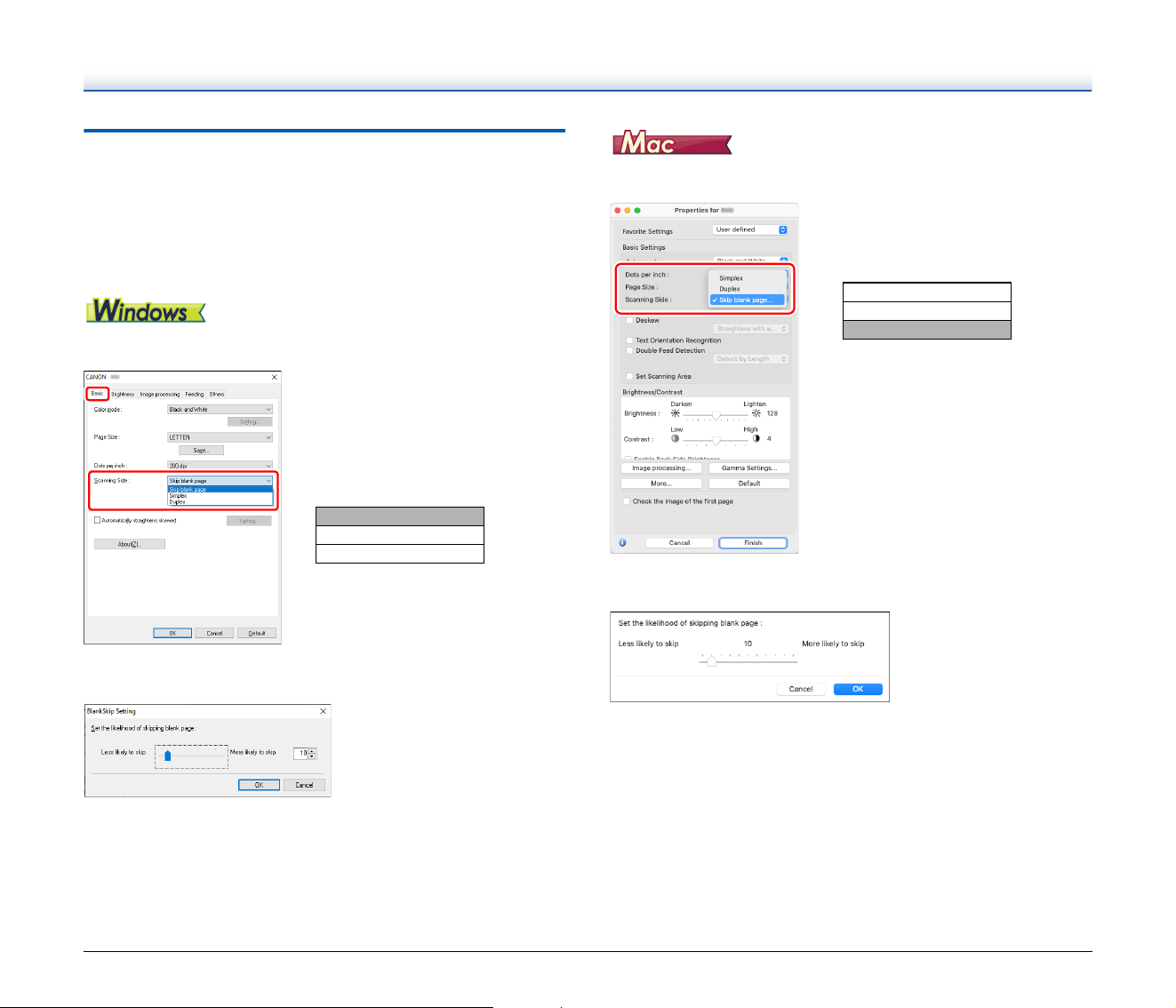The height and width of the screenshot is (1008, 1176).
Task: Pick Simplex in Mac Scanning Side menu
Action: [x=748, y=278]
